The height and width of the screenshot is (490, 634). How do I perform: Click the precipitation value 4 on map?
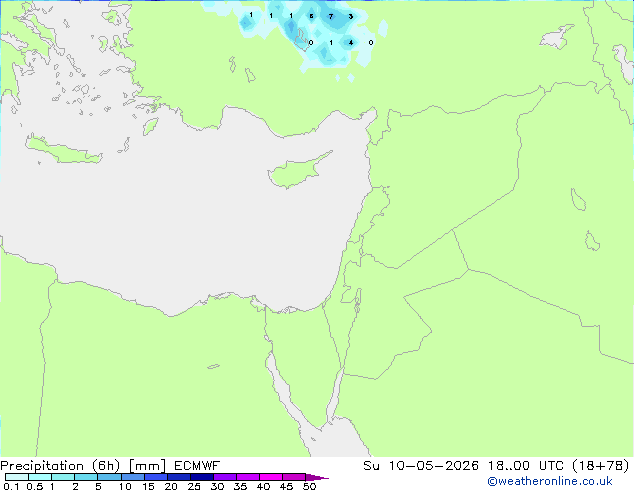pyautogui.click(x=351, y=42)
